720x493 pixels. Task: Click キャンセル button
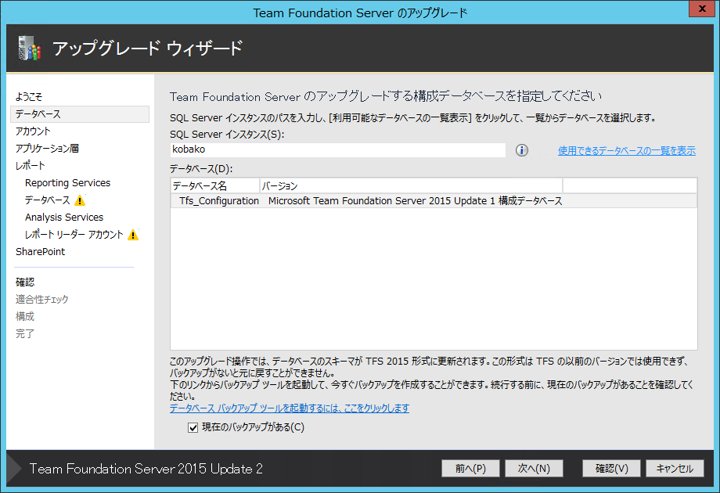675,469
